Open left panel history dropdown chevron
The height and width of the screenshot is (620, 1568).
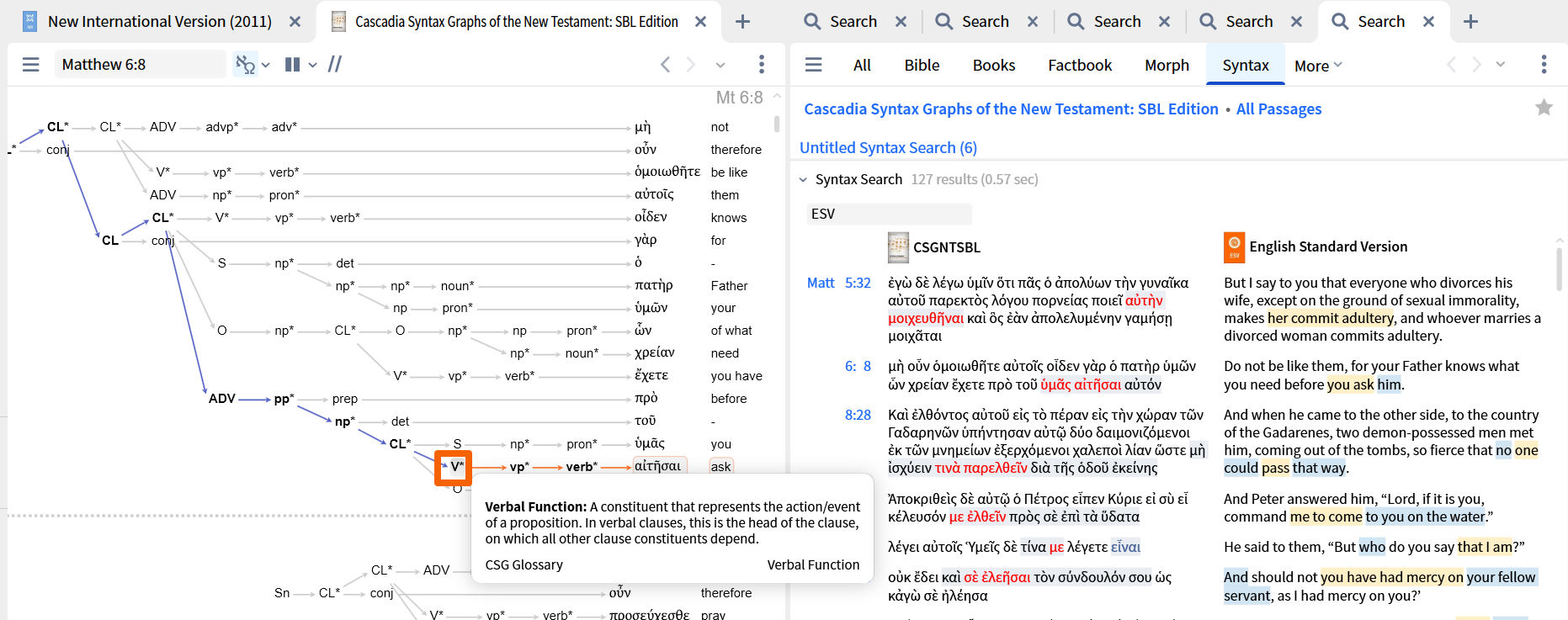click(720, 65)
